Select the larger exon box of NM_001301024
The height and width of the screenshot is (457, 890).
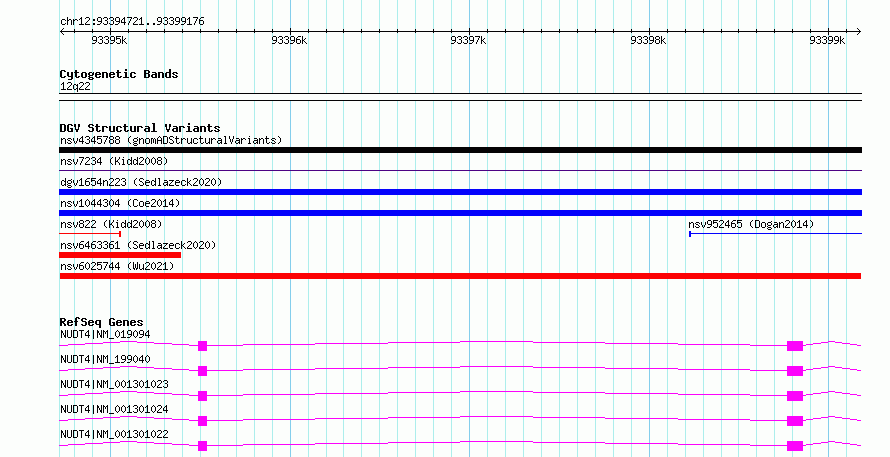pos(795,421)
